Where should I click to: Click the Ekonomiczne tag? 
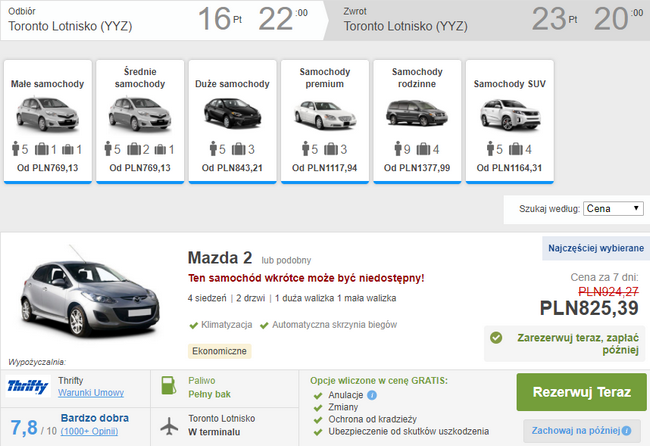click(x=219, y=351)
